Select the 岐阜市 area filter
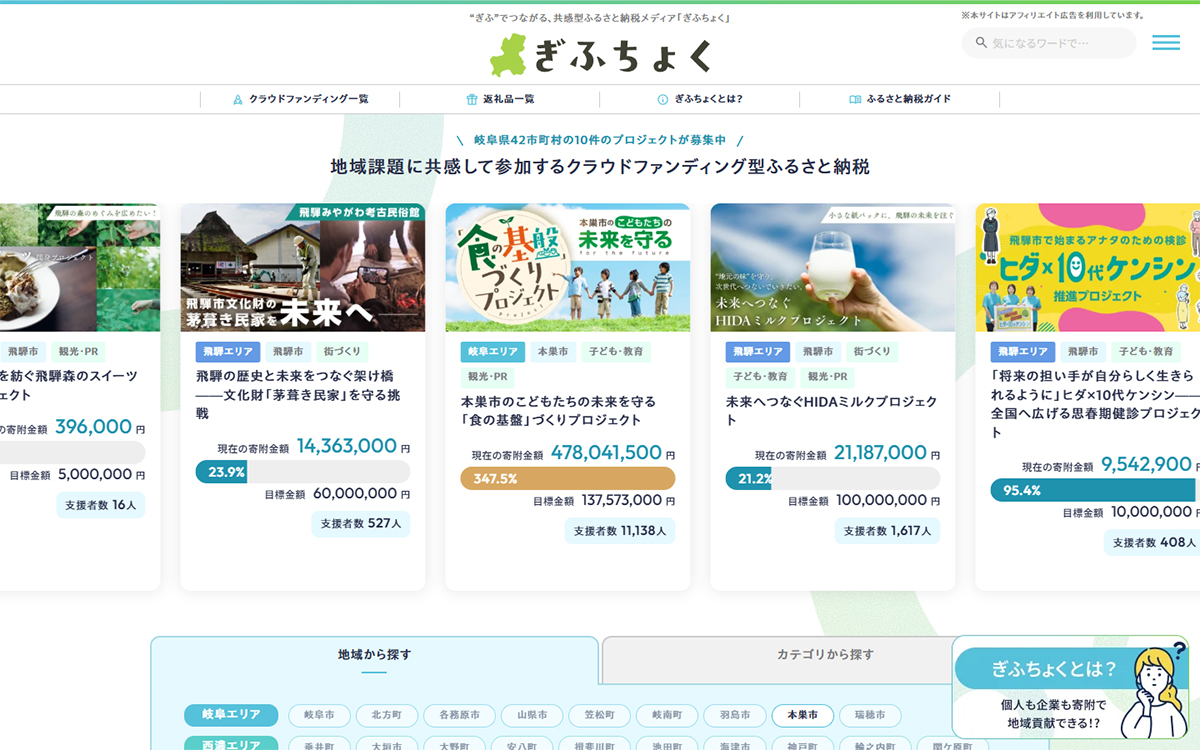This screenshot has width=1200, height=750. click(319, 715)
